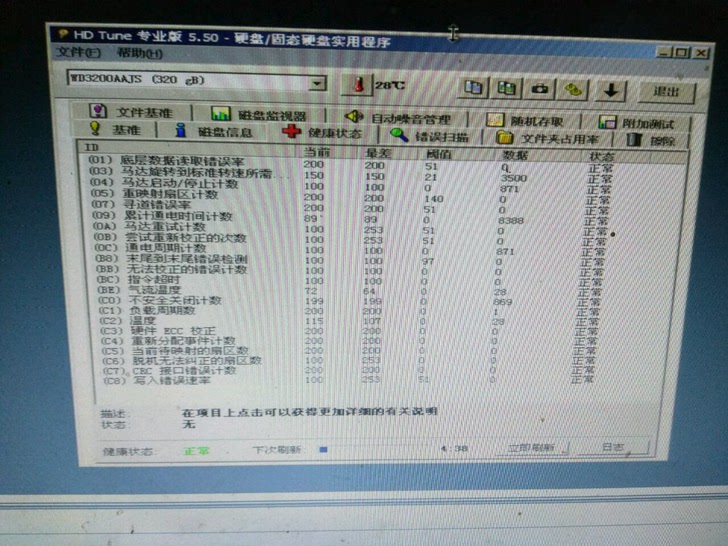728x546 pixels.
Task: Select row (C6) 脱机无法纠正的扇区数
Action: click(383, 361)
